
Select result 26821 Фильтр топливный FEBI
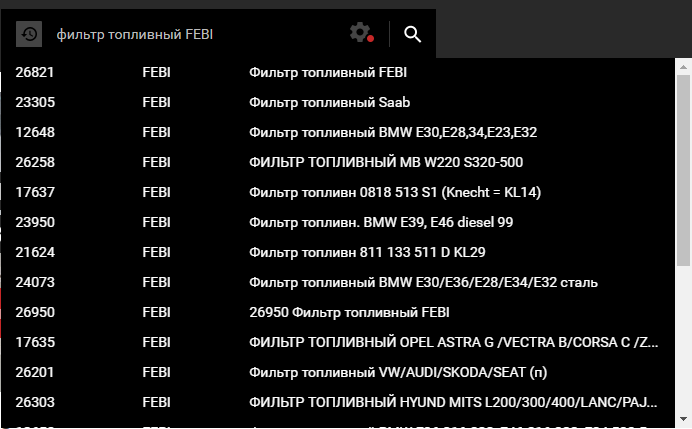(x=338, y=72)
